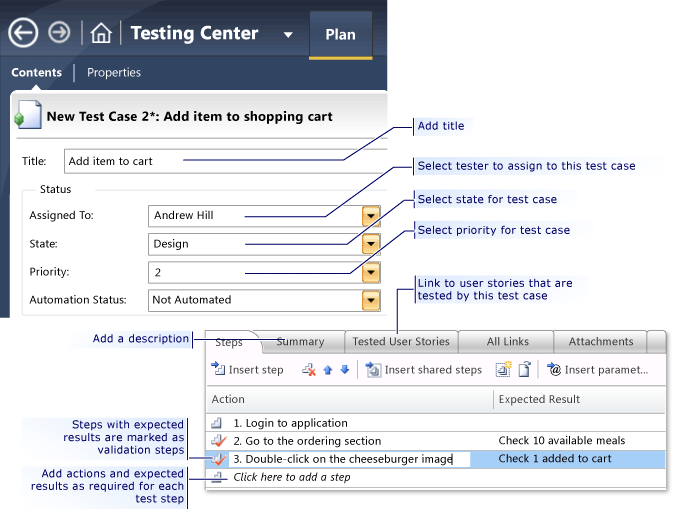Image resolution: width=674 pixels, height=511 pixels.
Task: Click the step icon beside add a step row
Action: click(218, 477)
